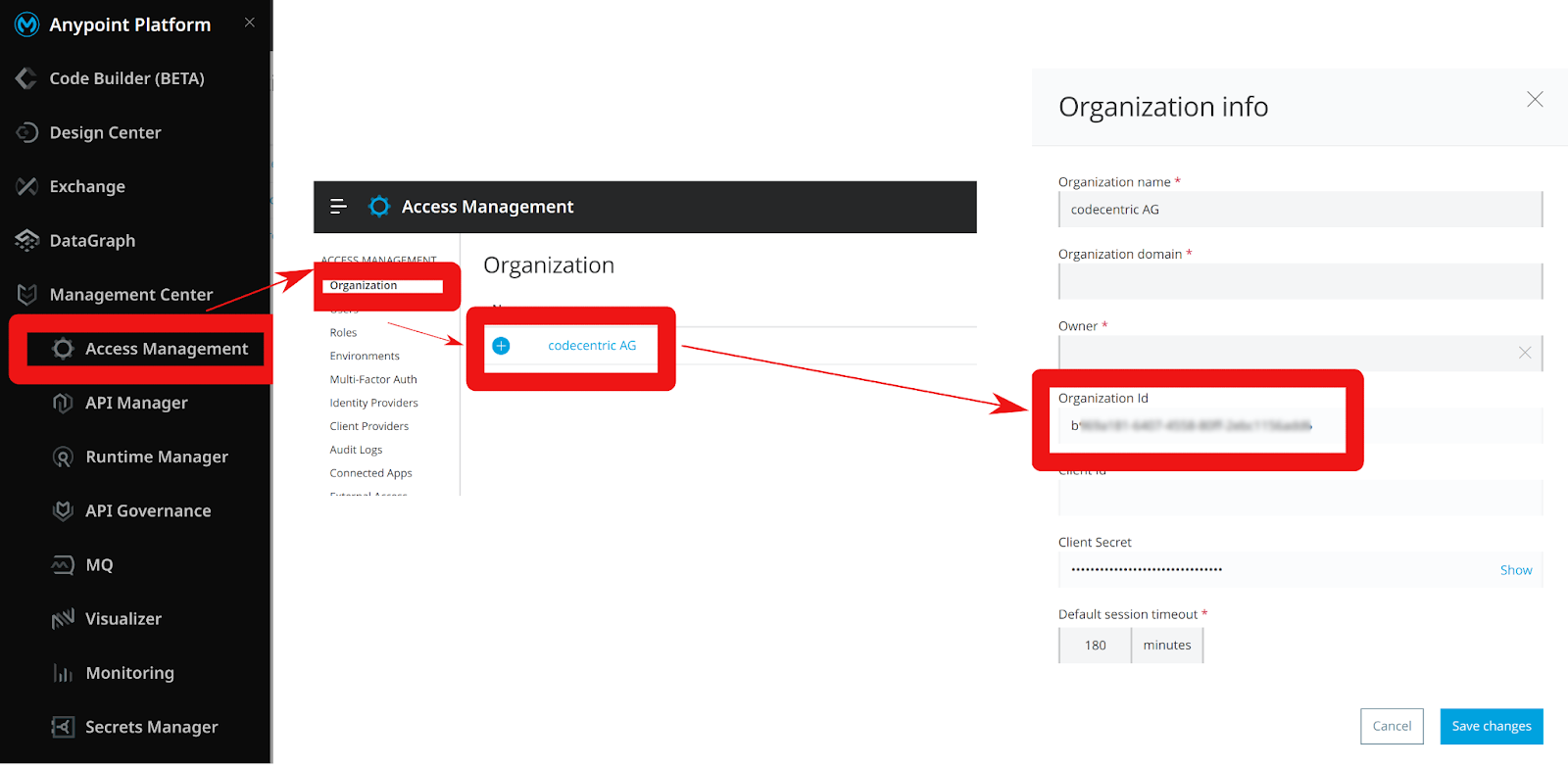Cancel the organization info changes
The height and width of the screenshot is (769, 1568).
click(1392, 726)
